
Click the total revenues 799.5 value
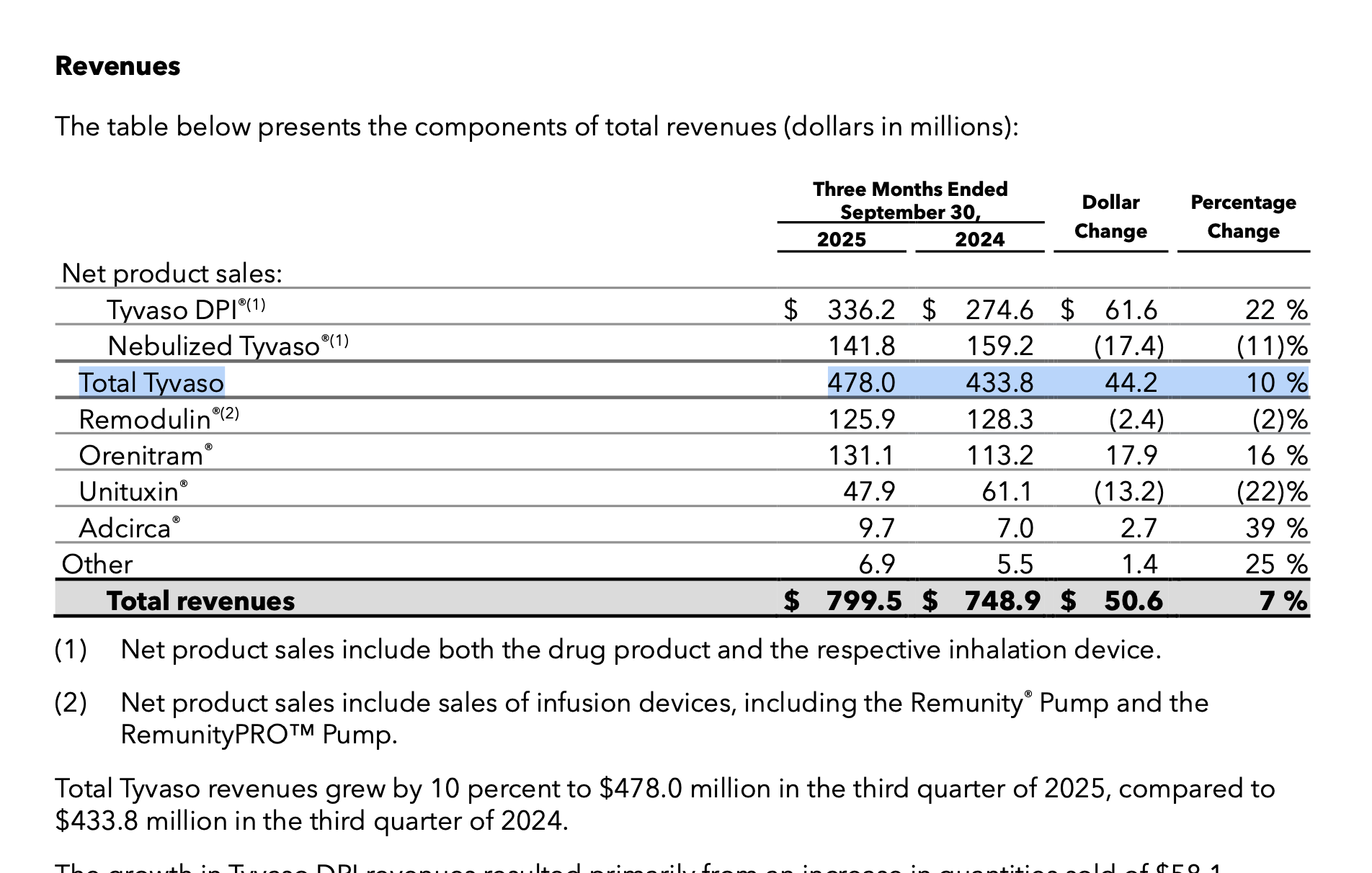point(863,601)
